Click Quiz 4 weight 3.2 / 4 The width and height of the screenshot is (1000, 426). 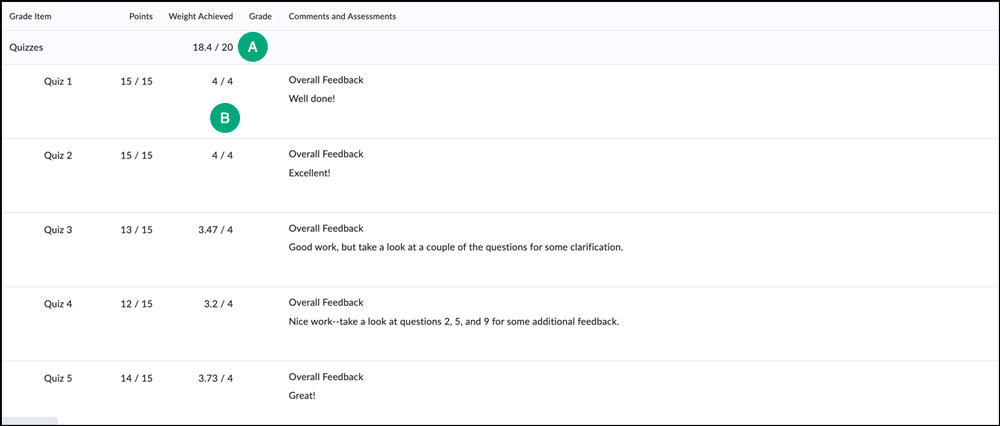click(217, 304)
